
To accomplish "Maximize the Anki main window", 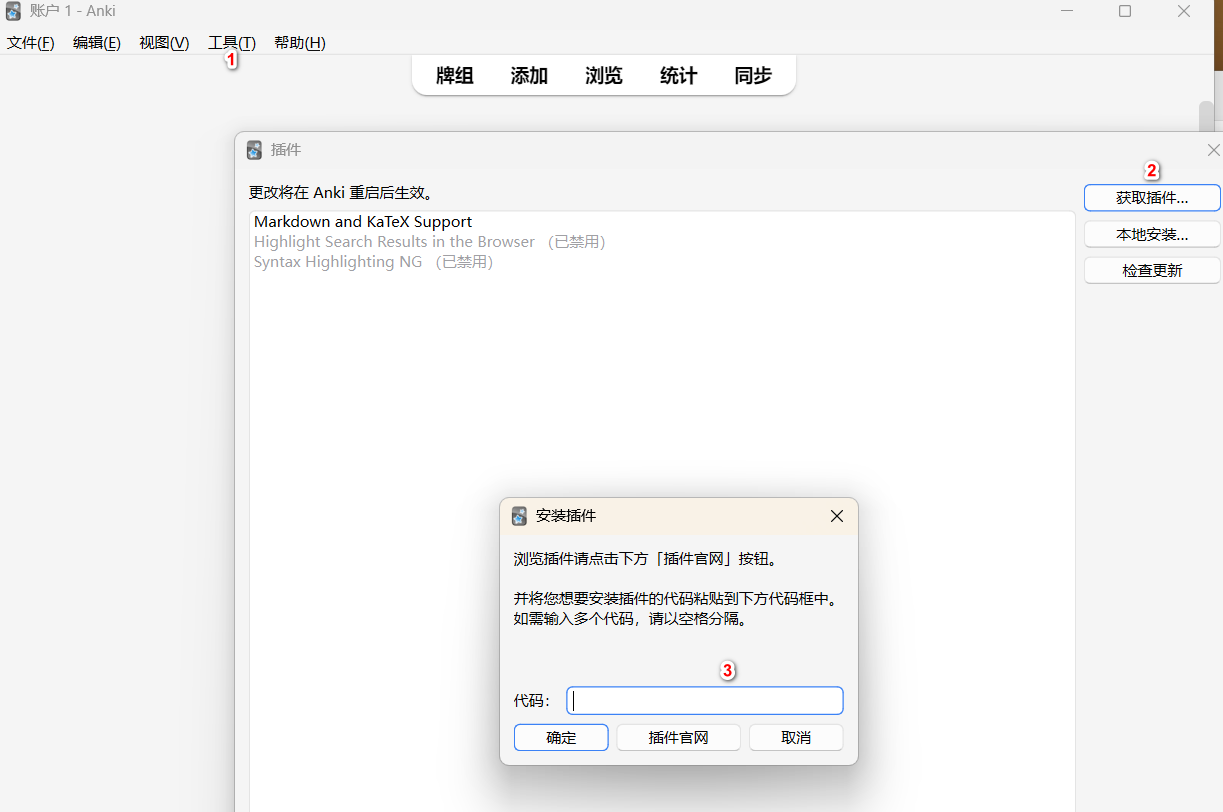I will click(1125, 12).
